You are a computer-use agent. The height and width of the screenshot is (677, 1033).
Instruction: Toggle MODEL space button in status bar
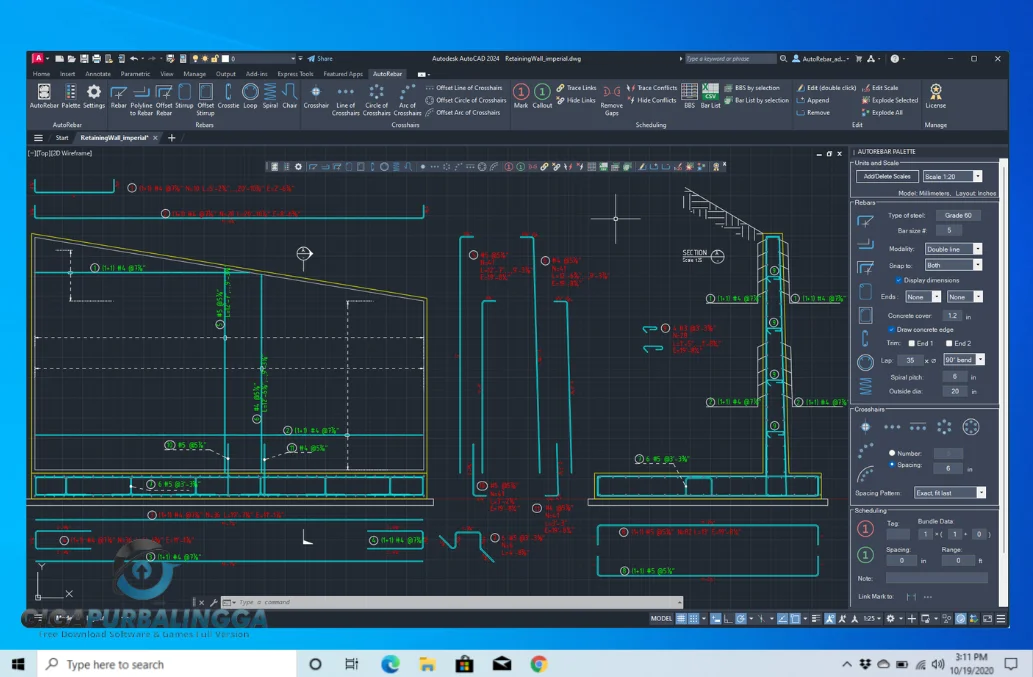(x=661, y=618)
